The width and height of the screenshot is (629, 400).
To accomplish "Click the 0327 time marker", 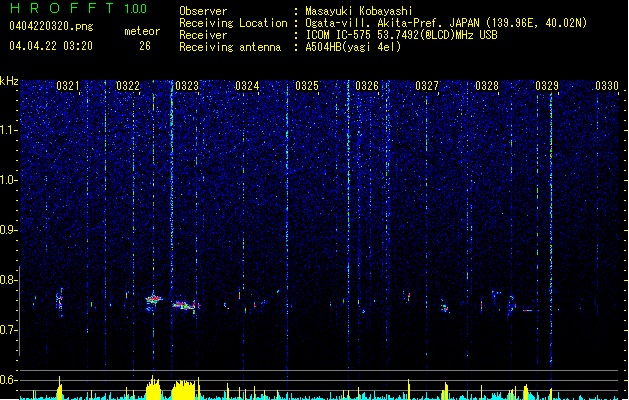I will (427, 86).
